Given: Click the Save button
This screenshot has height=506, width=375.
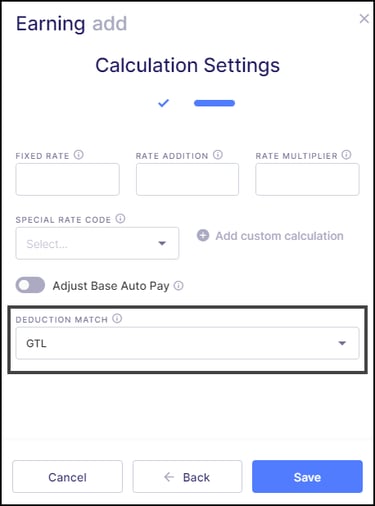Looking at the screenshot, I should pyautogui.click(x=307, y=477).
